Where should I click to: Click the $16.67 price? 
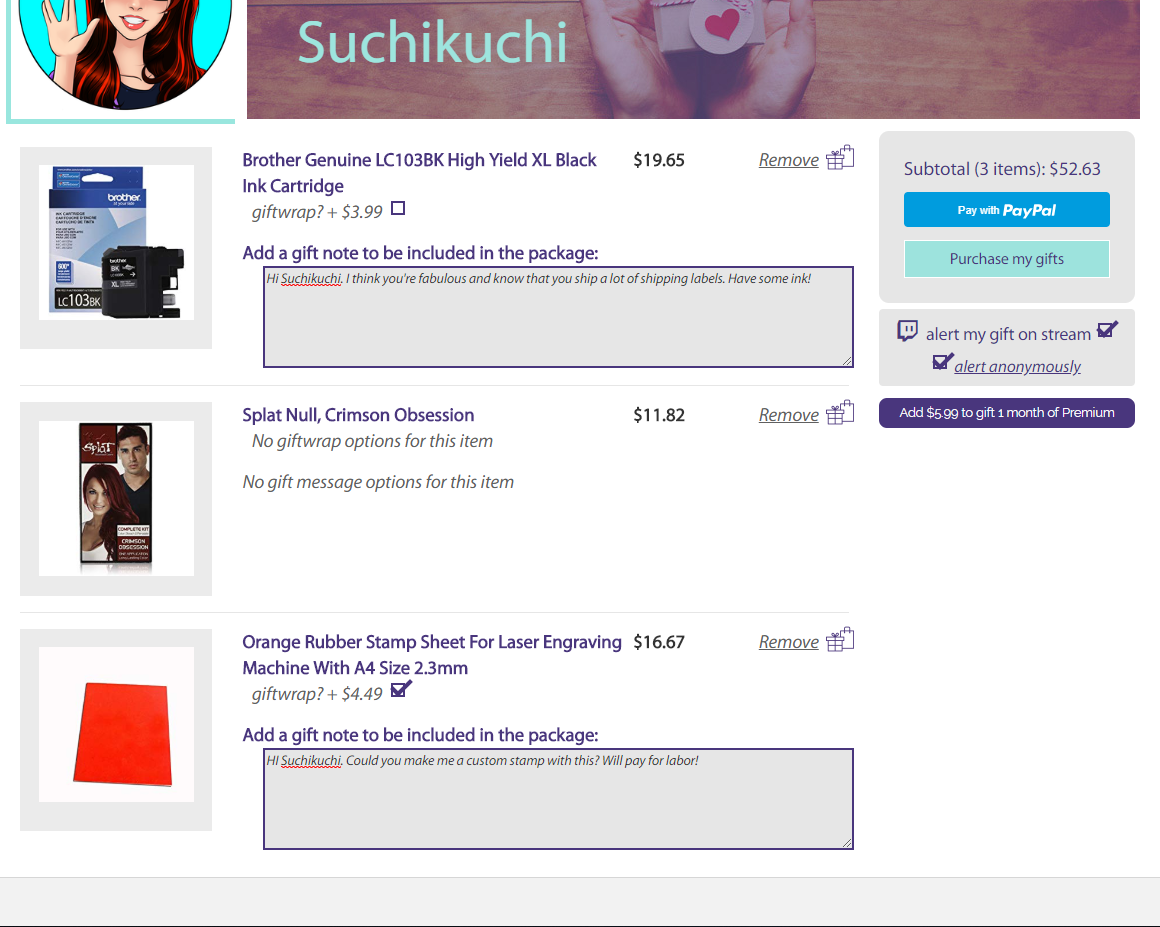tap(658, 642)
